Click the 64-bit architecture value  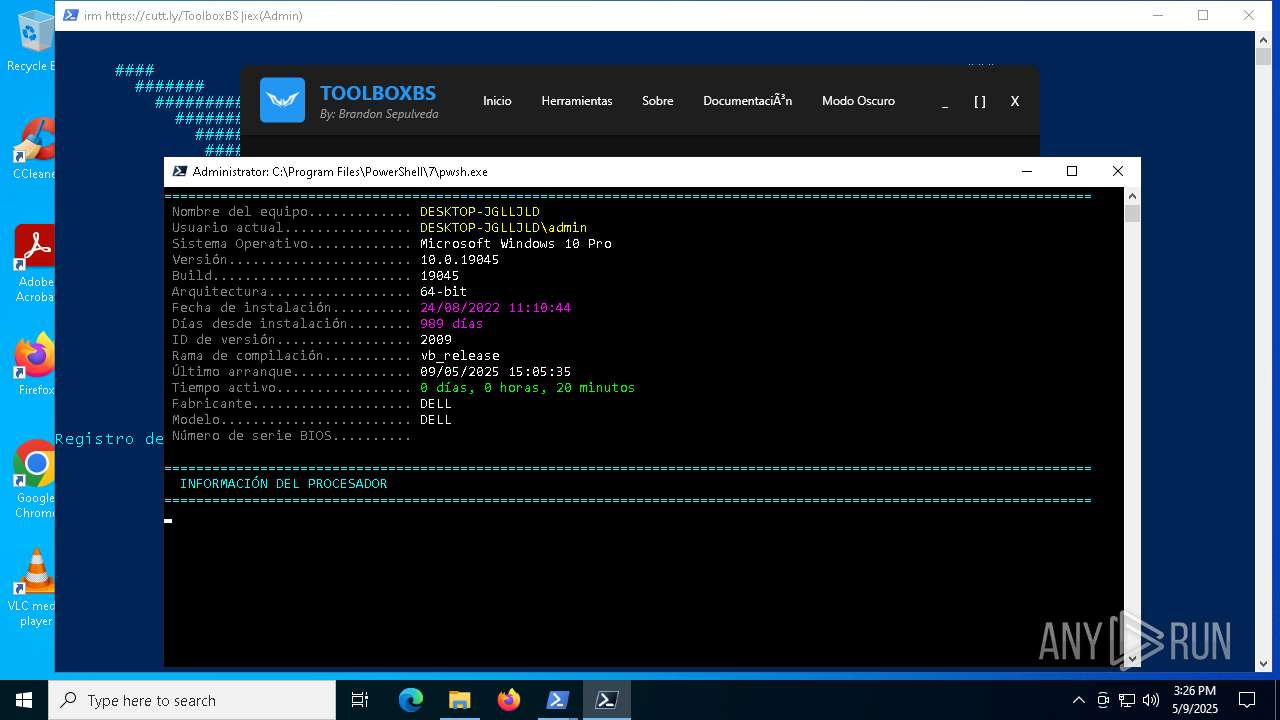click(x=443, y=292)
